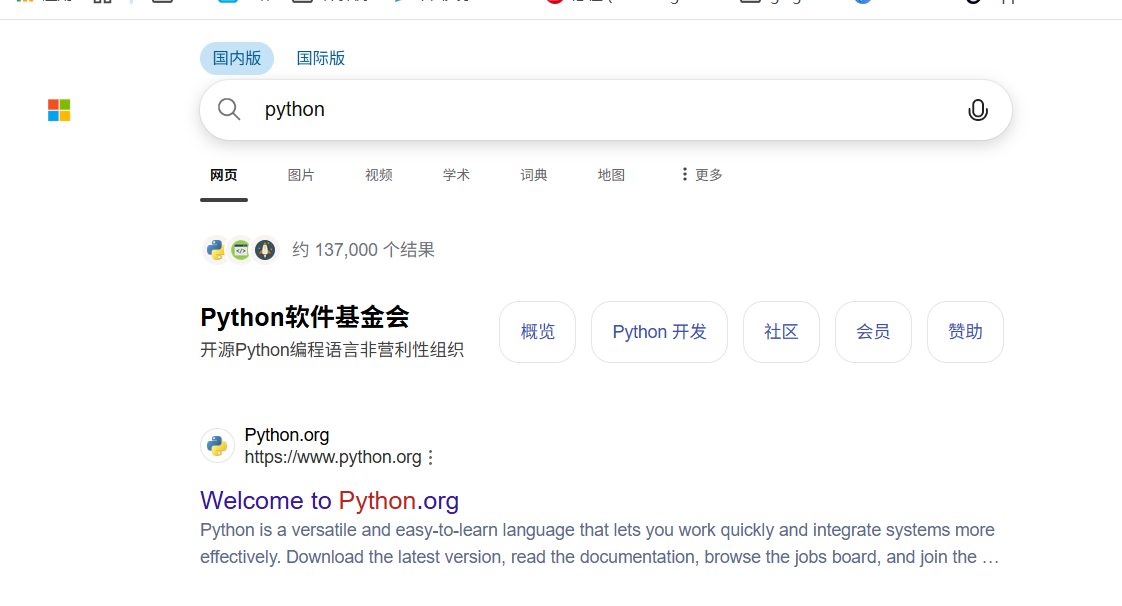Activate microphone voice search icon
1122x606 pixels.
pyautogui.click(x=977, y=110)
